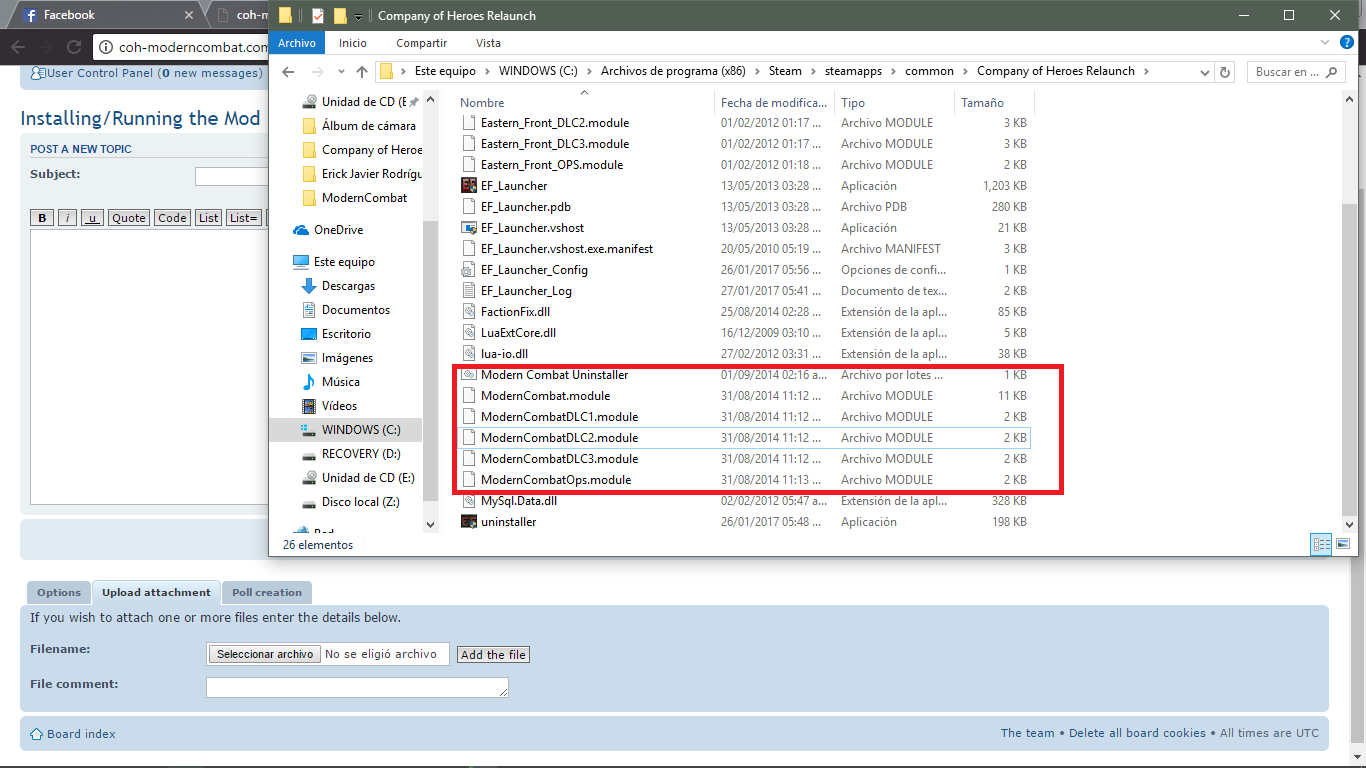Reload the Chrome page
The image size is (1366, 768).
[x=74, y=47]
